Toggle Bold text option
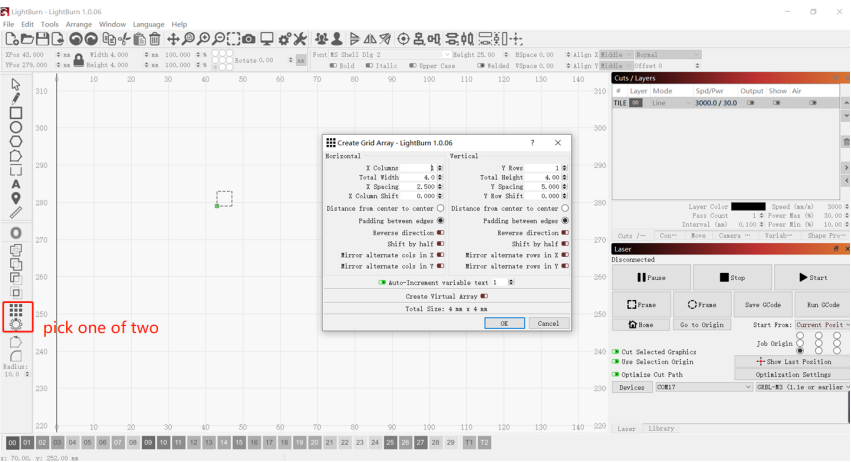Screen dimensions: 851x462 [x=333, y=66]
